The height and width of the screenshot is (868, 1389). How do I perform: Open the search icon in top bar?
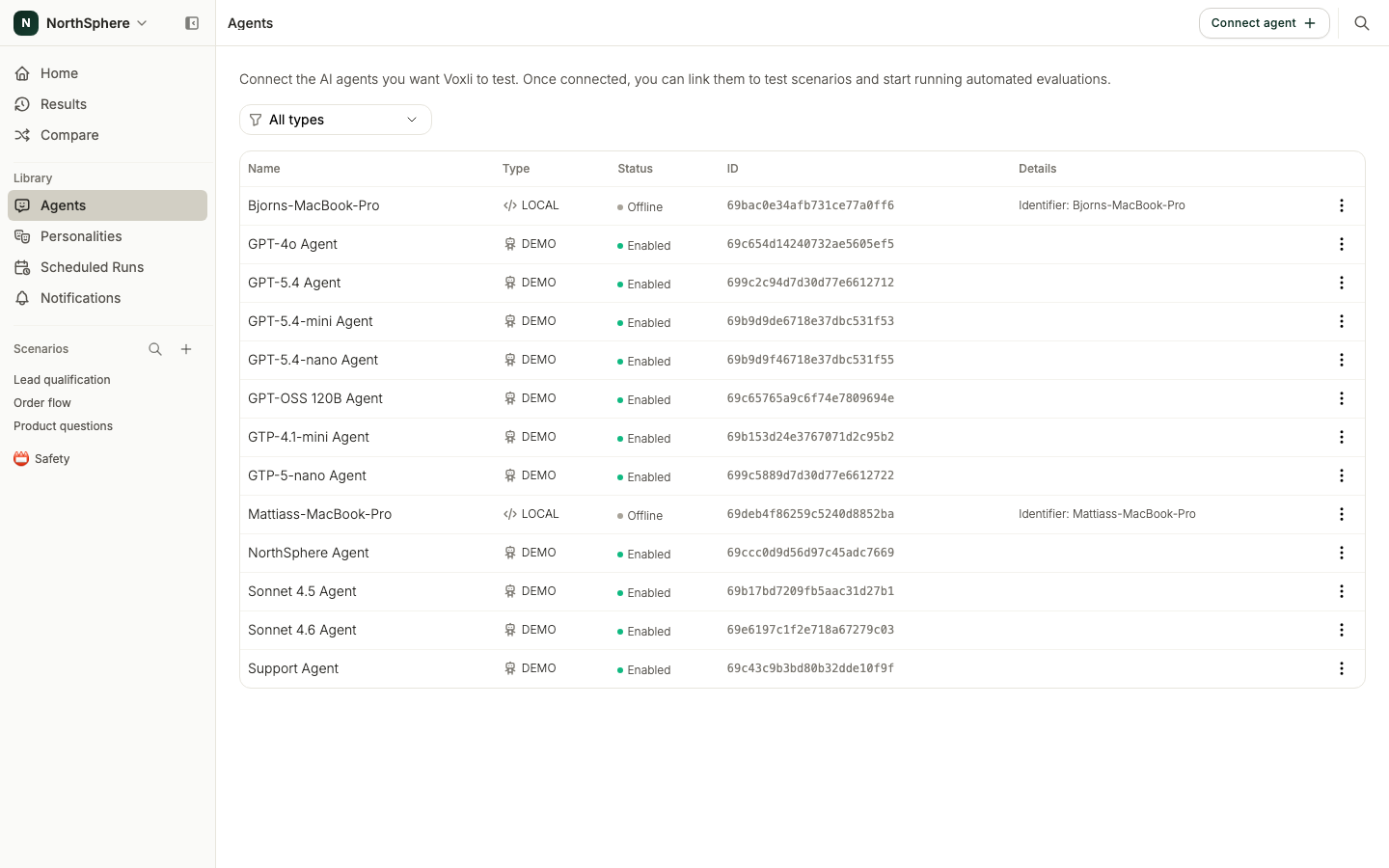(x=1362, y=23)
